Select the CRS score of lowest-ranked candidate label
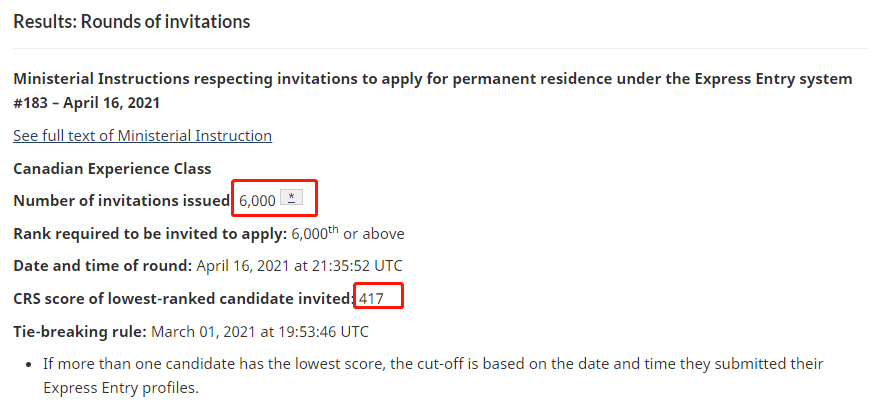The height and width of the screenshot is (420, 885). 184,299
